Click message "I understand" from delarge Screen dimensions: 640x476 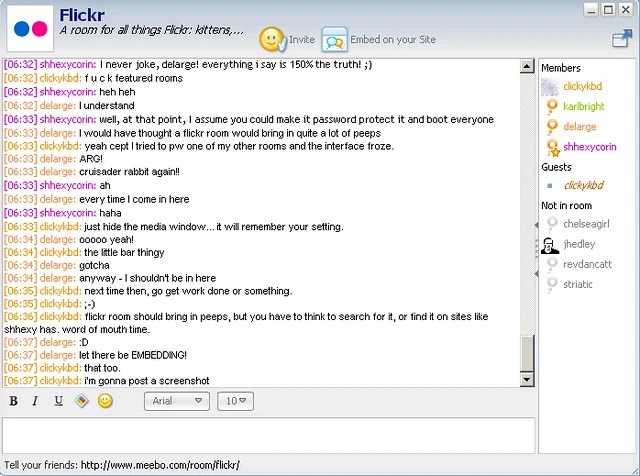click(x=107, y=106)
